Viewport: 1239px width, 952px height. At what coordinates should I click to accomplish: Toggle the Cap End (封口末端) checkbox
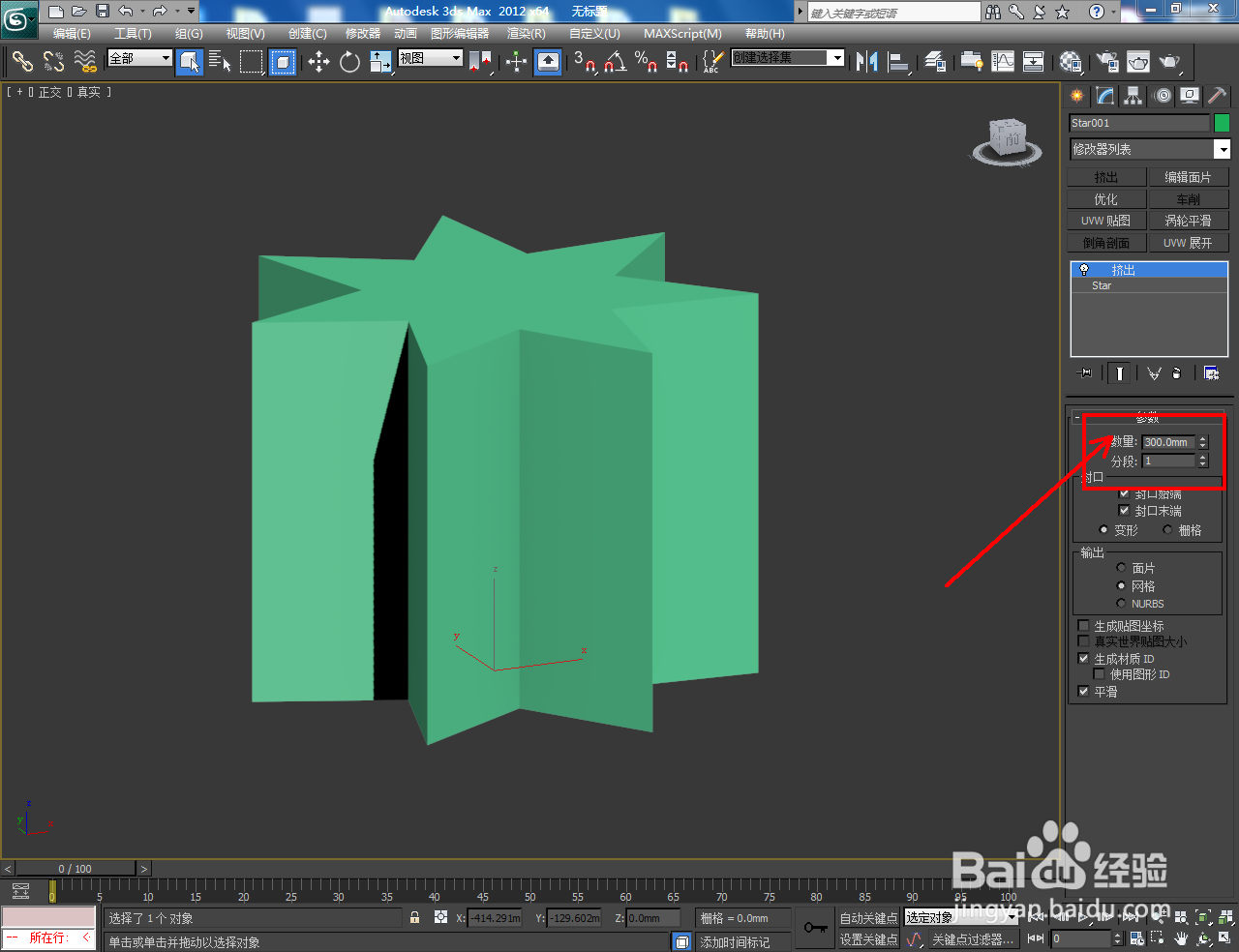[x=1124, y=510]
